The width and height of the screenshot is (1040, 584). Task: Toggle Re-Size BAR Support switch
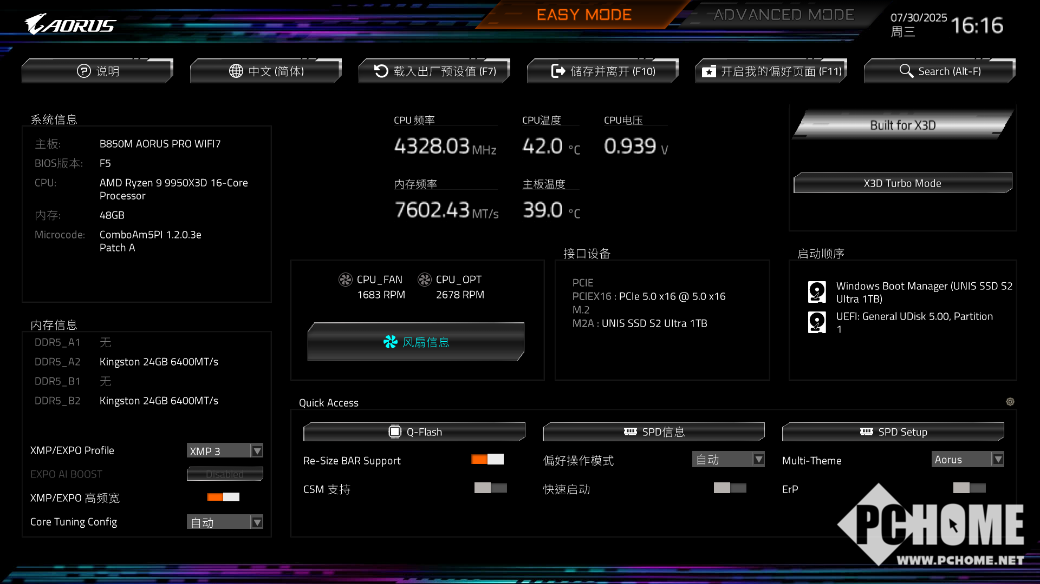(x=488, y=459)
